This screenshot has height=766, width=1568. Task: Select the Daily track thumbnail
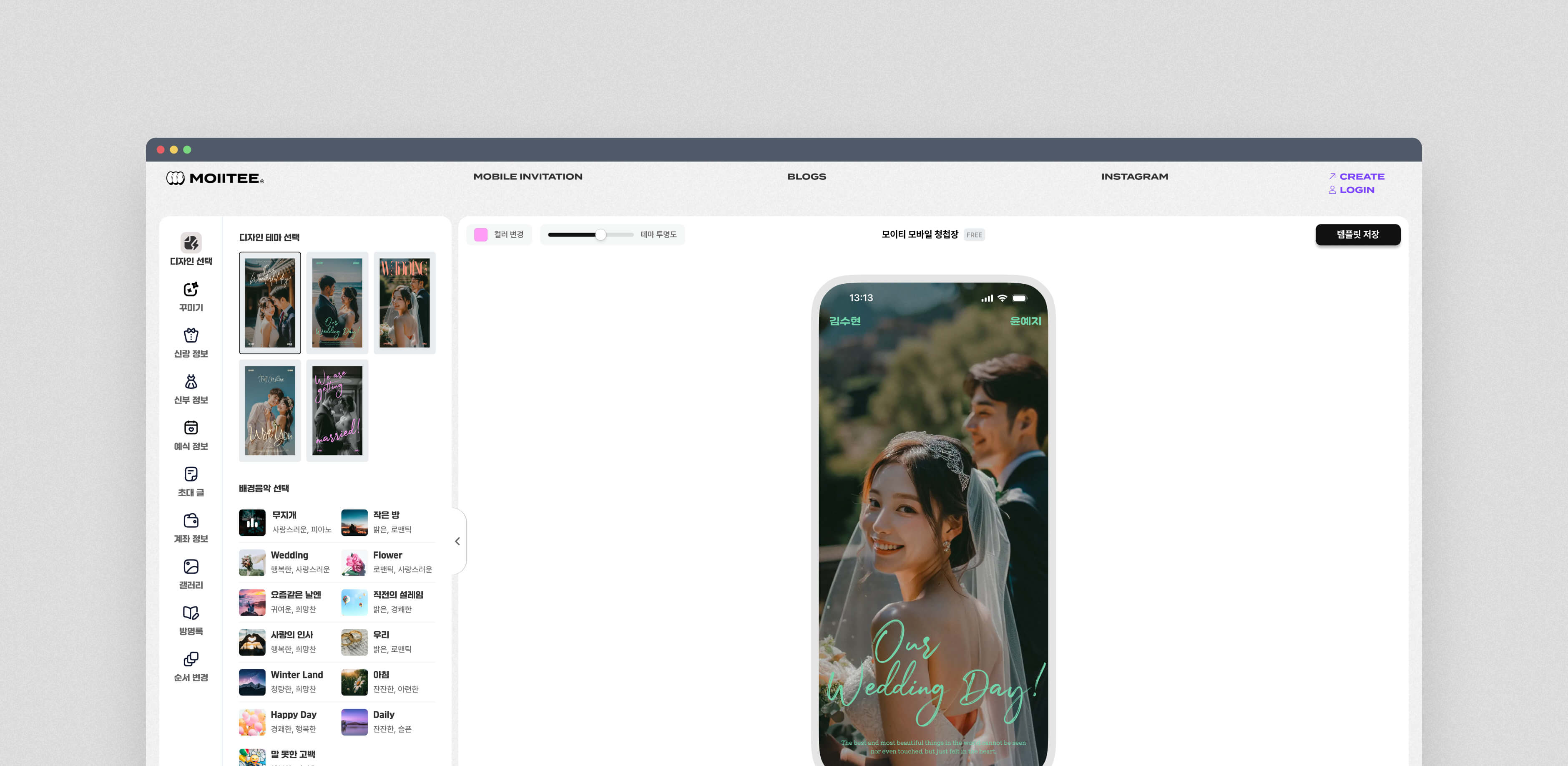354,722
